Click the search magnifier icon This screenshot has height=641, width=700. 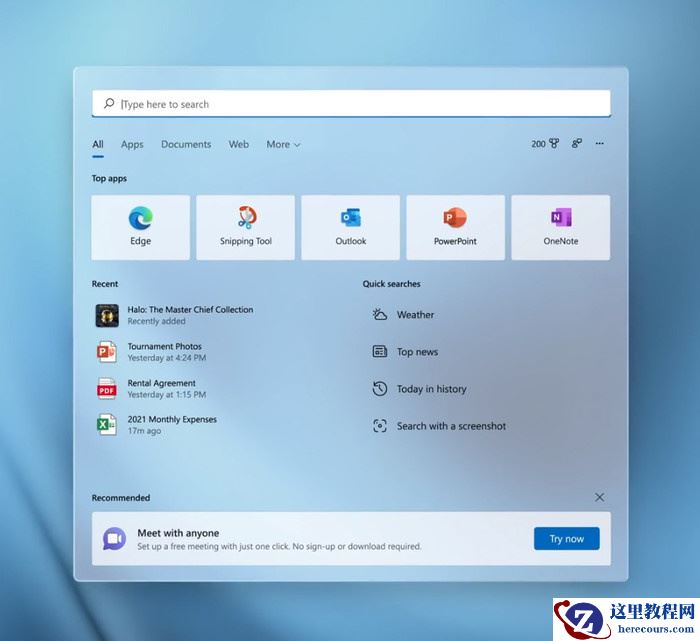pyautogui.click(x=109, y=104)
